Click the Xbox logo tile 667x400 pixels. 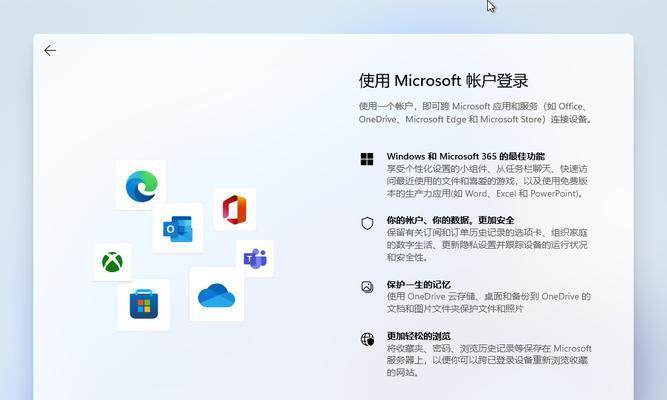[112, 262]
